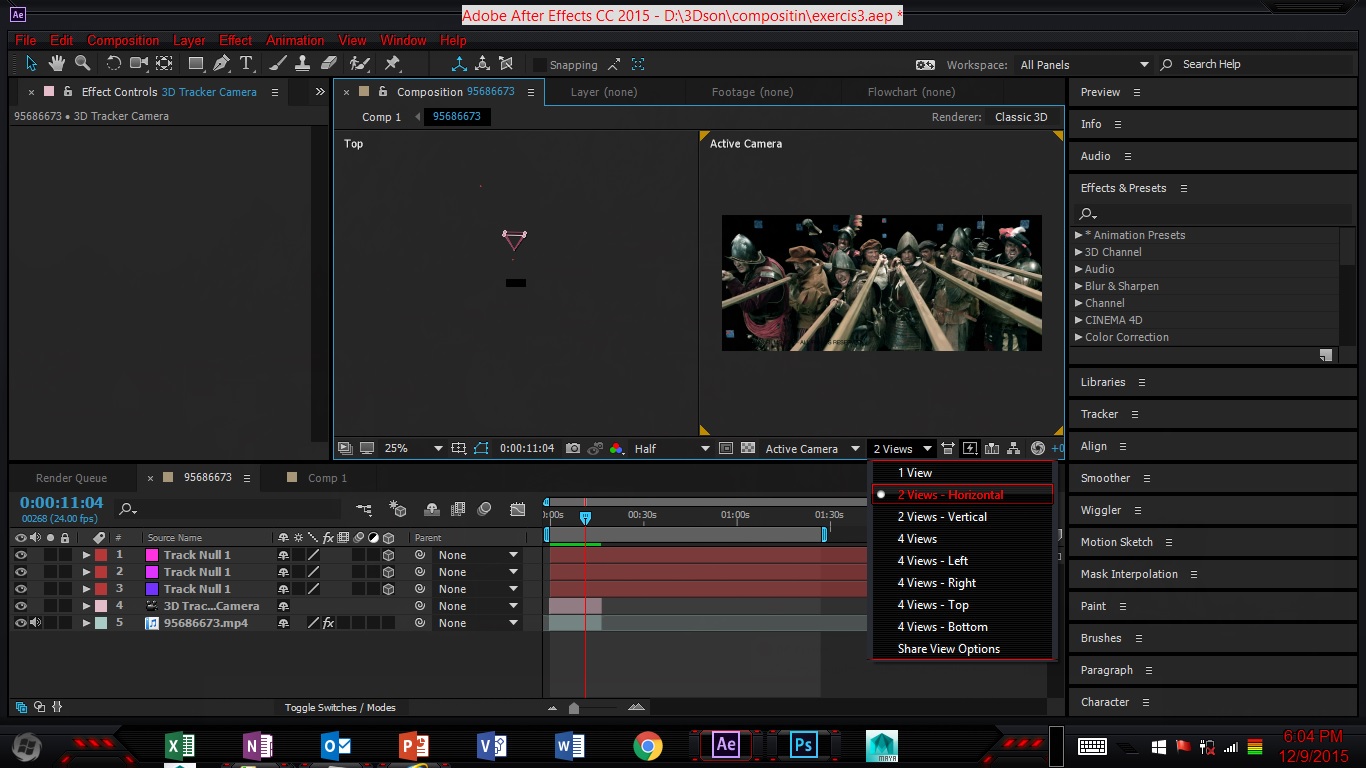Select the Rotation tool

[113, 63]
